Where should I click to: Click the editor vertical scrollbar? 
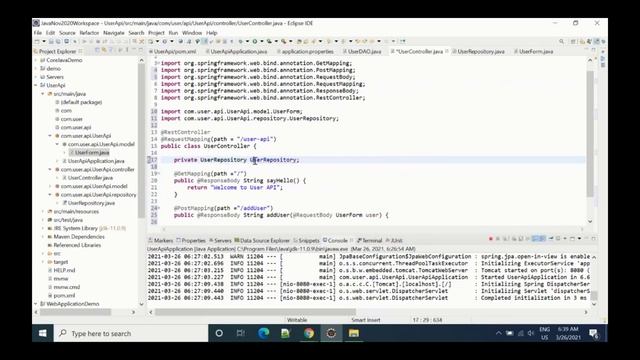pyautogui.click(x=590, y=134)
